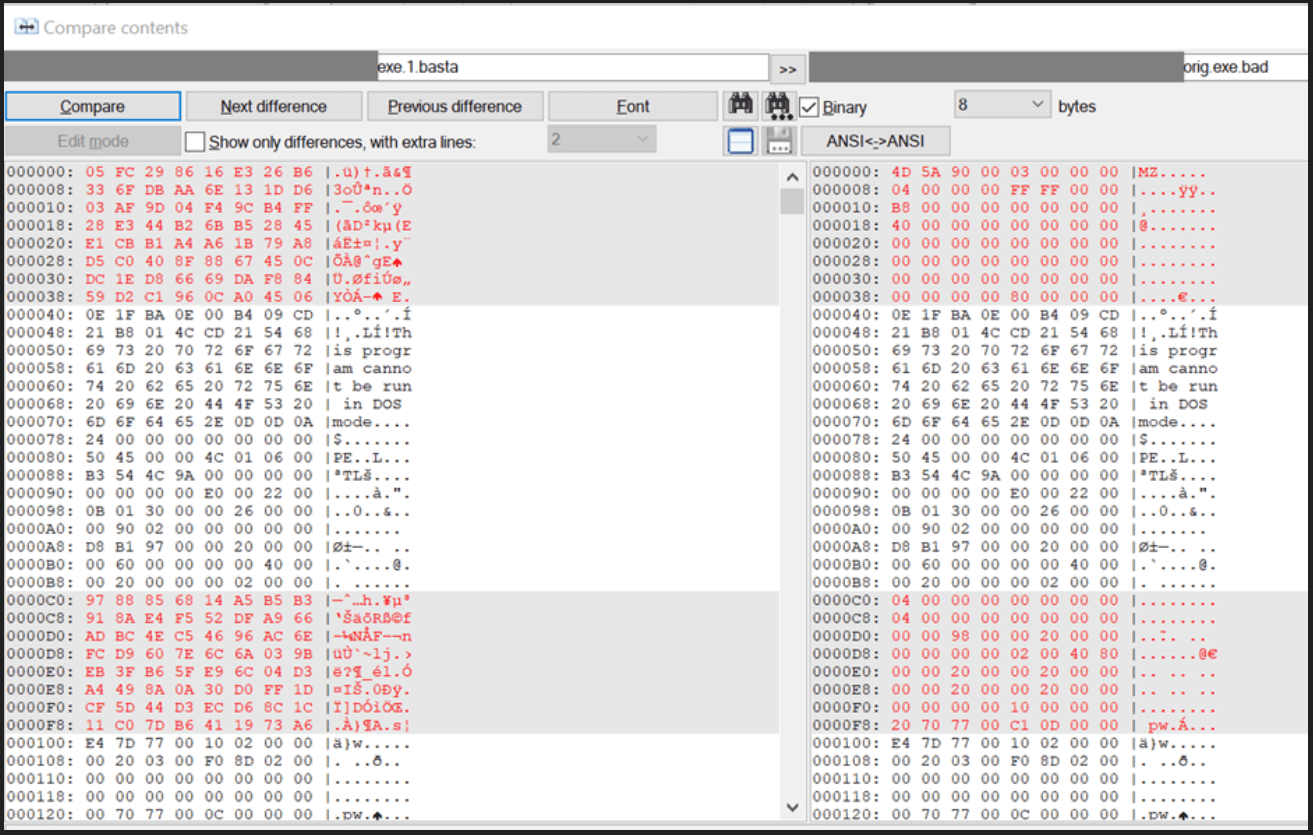Click right pane row 000038 ending 80 00 00 00
This screenshot has width=1313, height=835.
[1015, 297]
